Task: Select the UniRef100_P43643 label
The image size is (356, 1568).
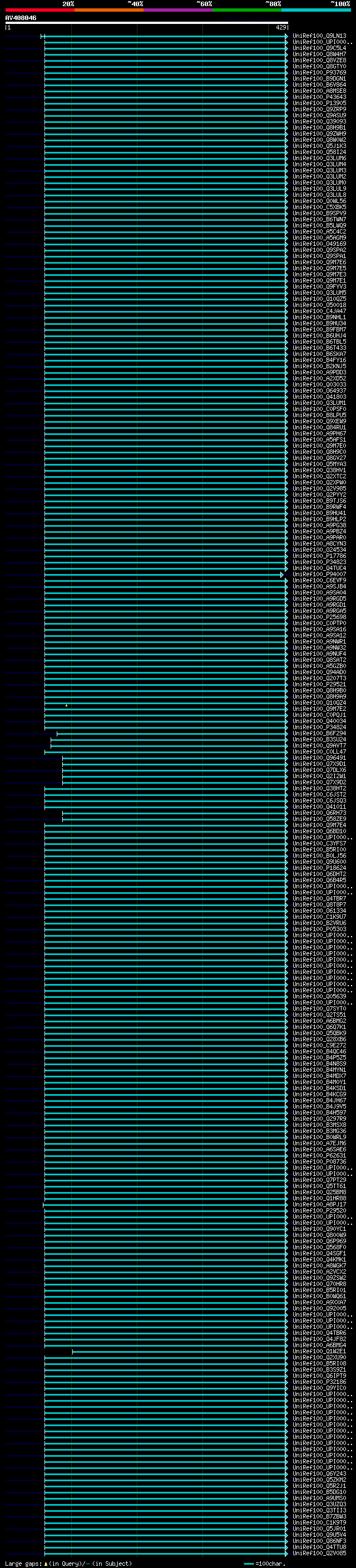Action: [319, 97]
